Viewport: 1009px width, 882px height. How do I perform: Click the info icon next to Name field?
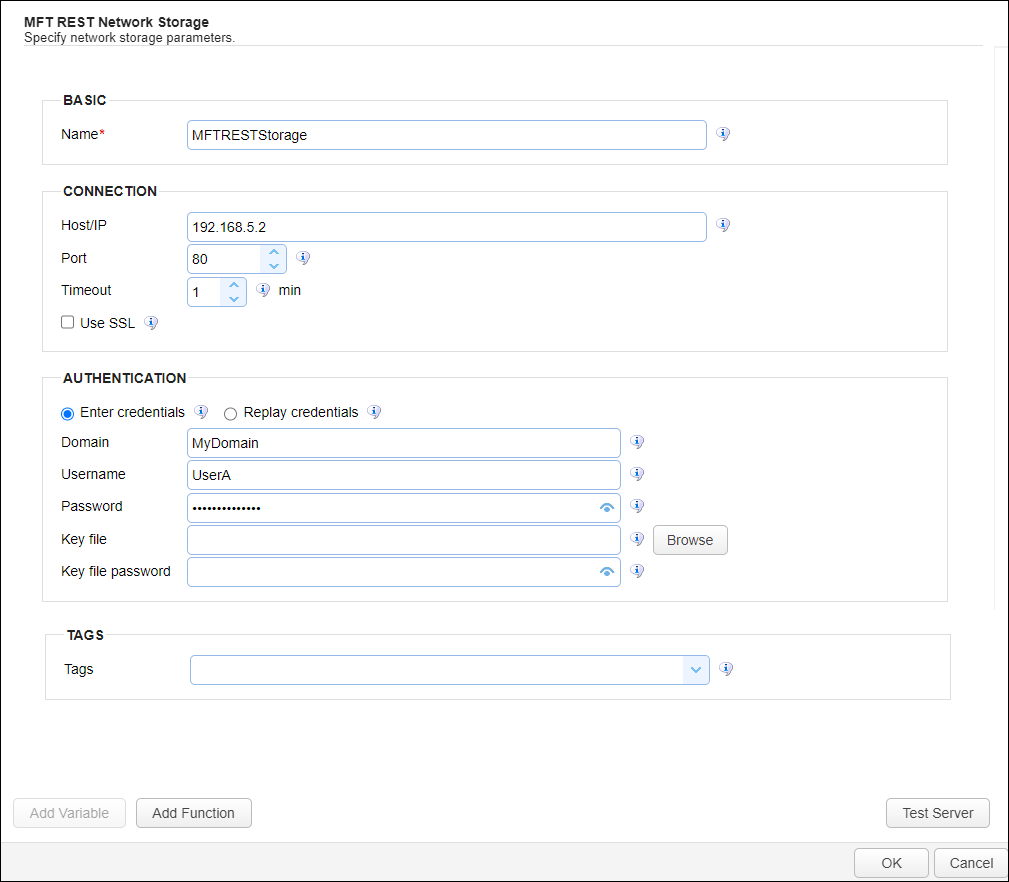click(x=723, y=134)
